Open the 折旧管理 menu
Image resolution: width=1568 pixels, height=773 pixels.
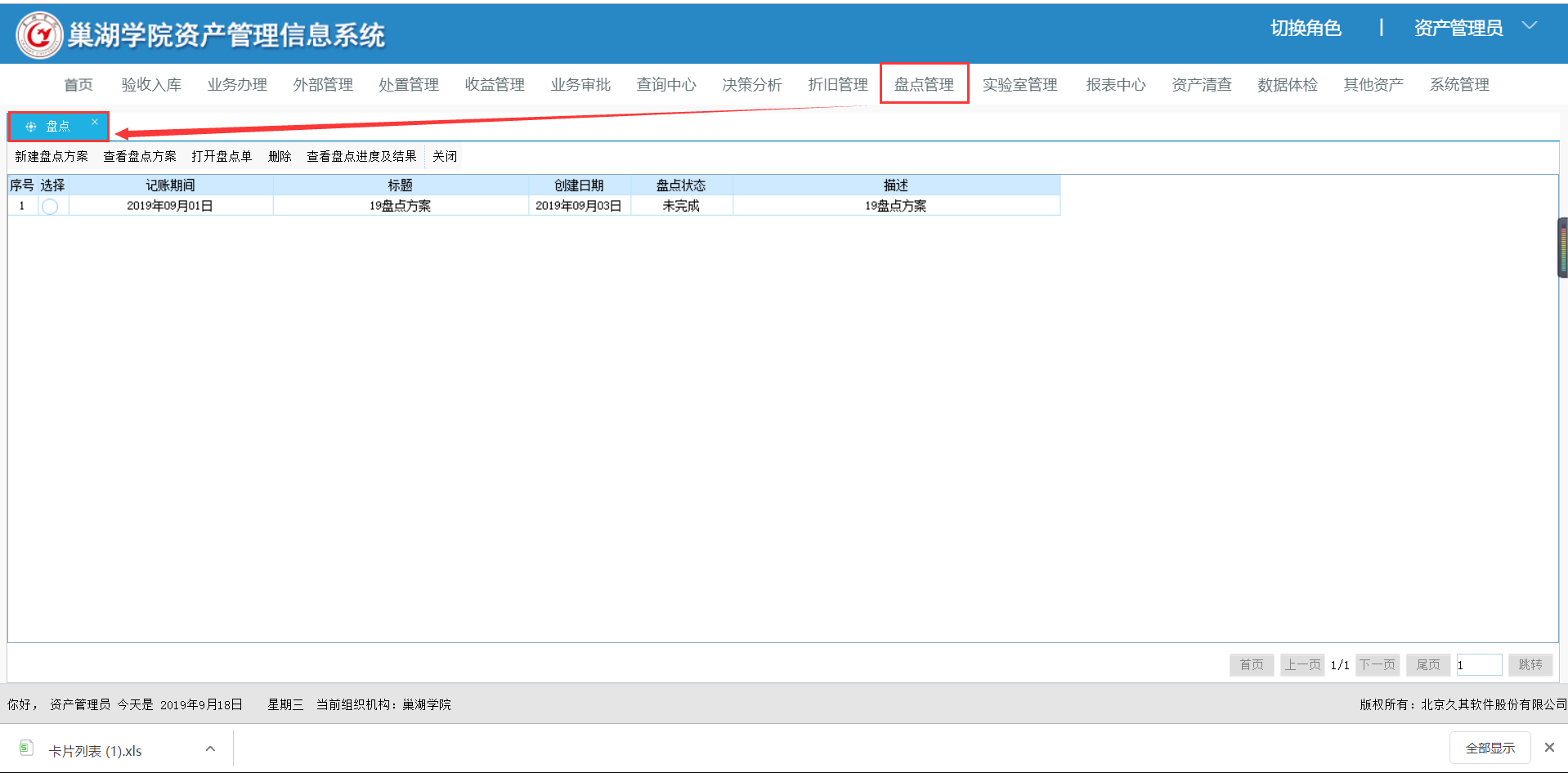838,84
